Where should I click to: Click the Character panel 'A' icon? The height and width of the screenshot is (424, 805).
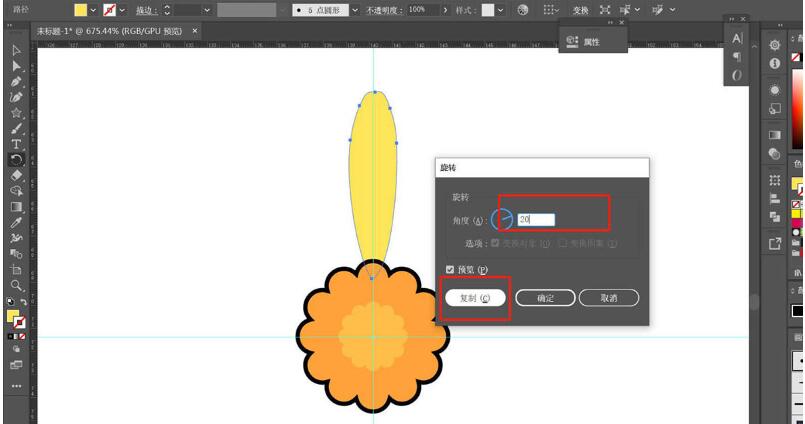tap(737, 37)
